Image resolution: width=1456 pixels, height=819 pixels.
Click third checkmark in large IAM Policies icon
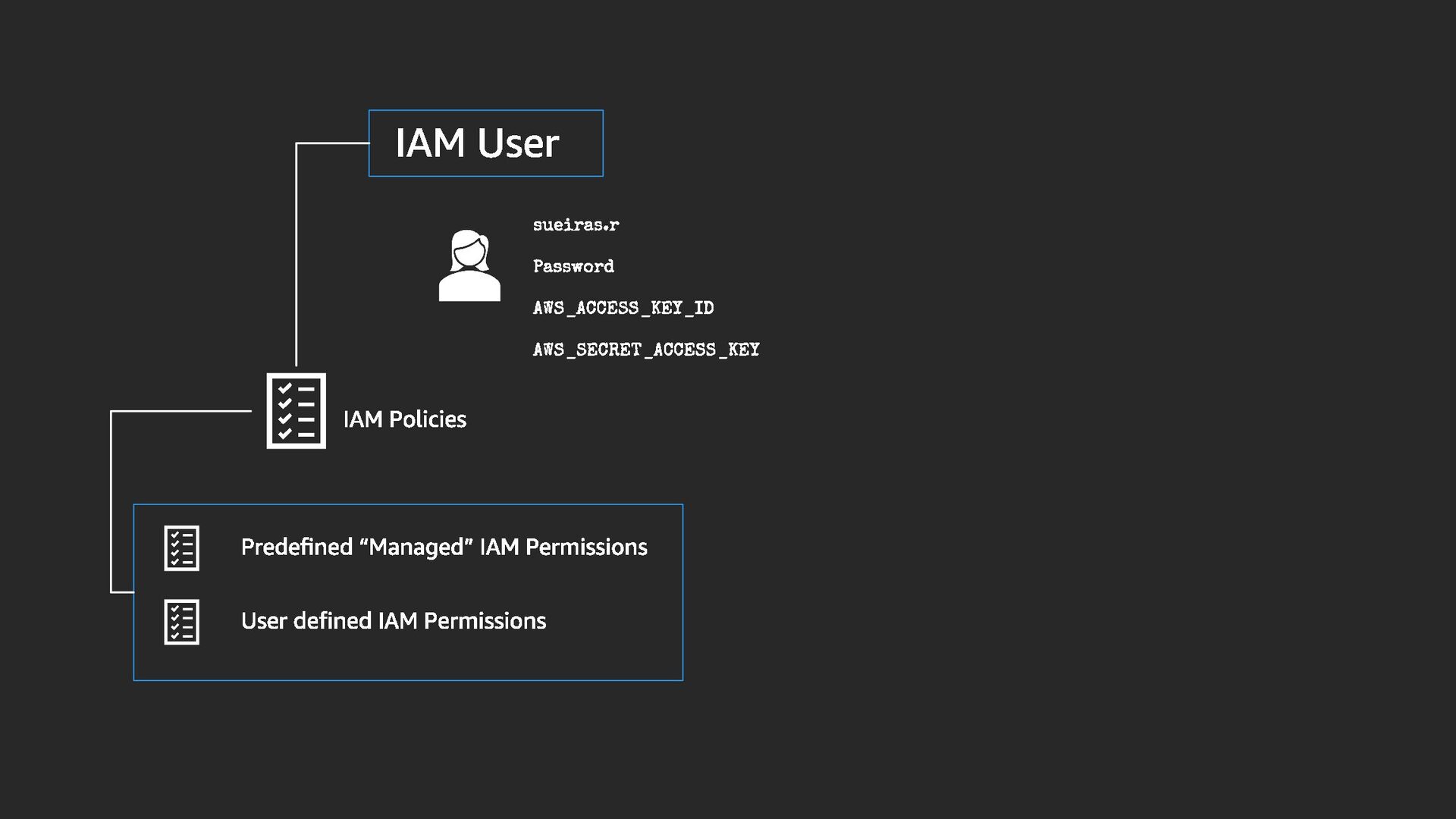tap(285, 419)
